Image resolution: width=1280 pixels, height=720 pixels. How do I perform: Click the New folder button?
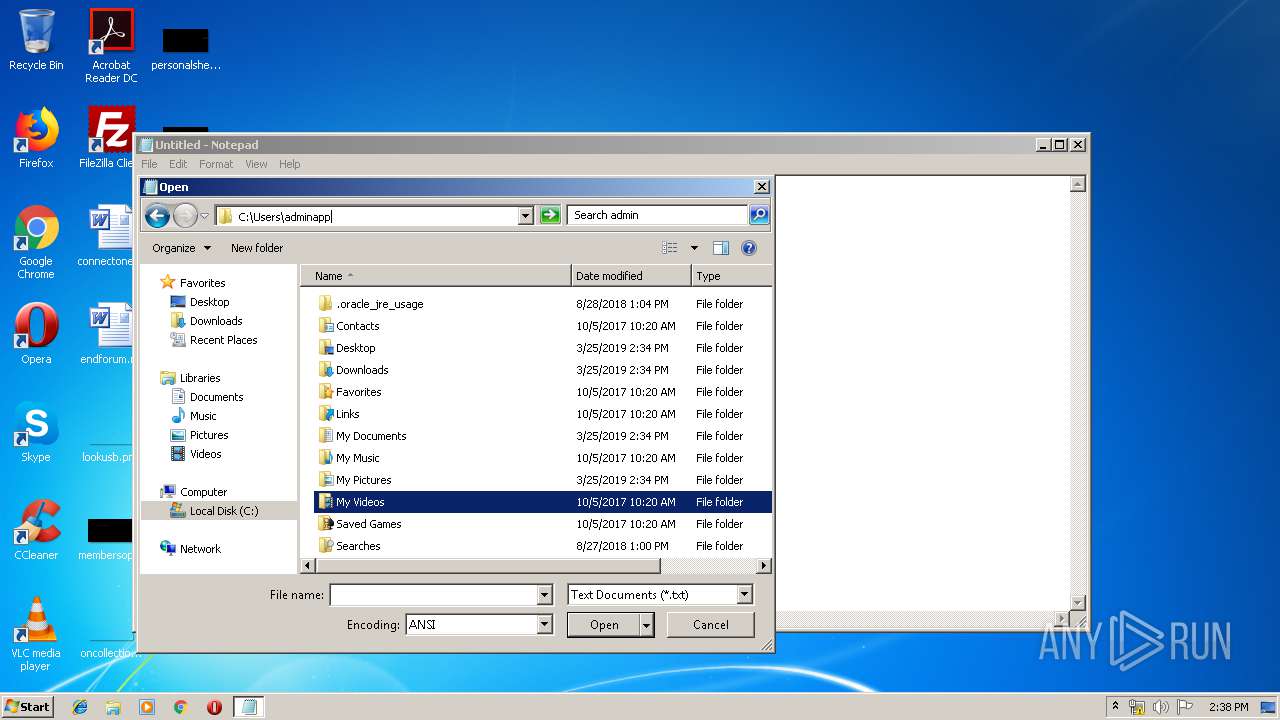257,248
